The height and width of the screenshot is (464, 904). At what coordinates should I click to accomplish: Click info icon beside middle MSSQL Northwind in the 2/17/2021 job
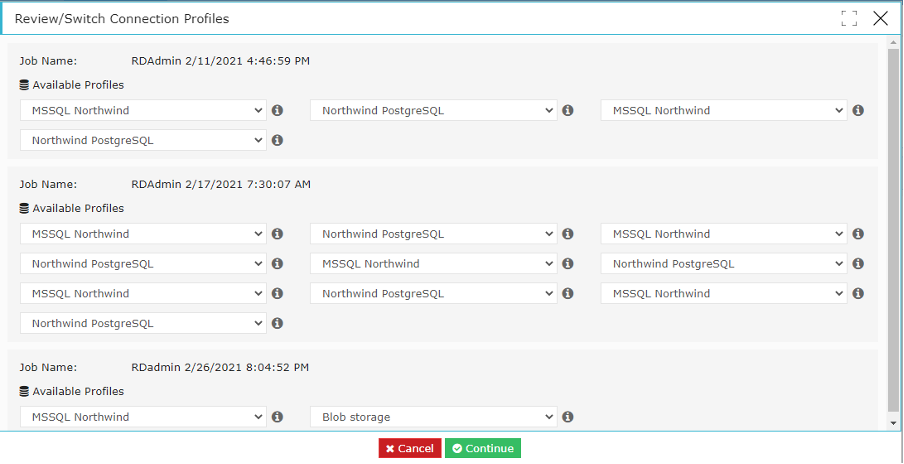[x=568, y=263]
